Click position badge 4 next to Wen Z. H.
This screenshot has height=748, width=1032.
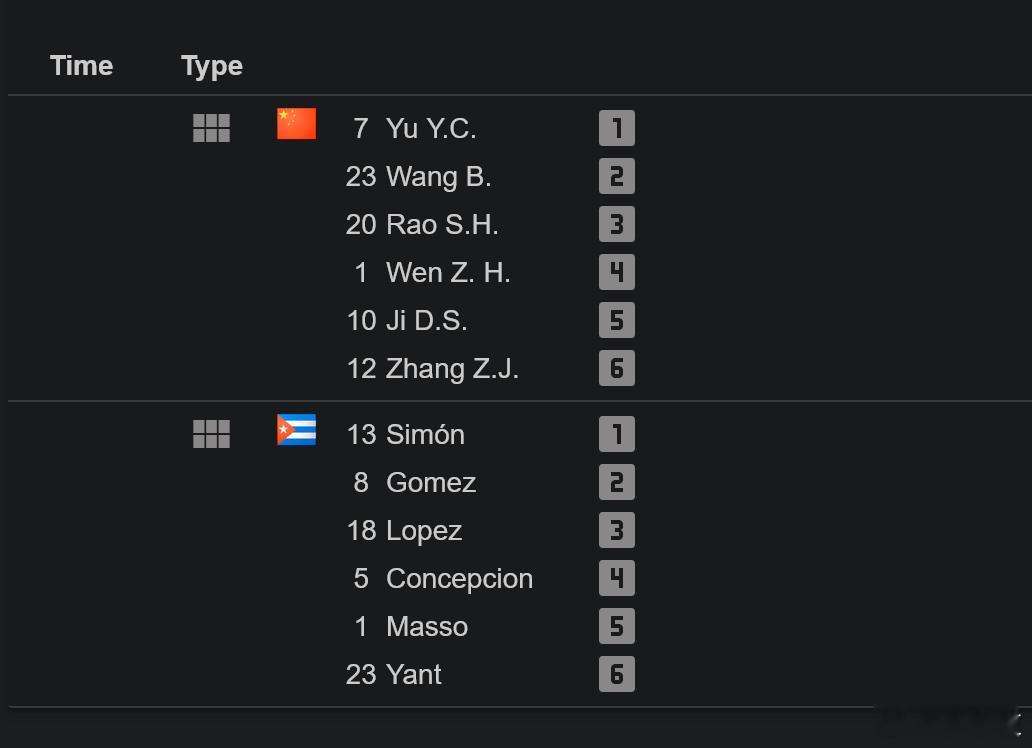click(x=617, y=272)
